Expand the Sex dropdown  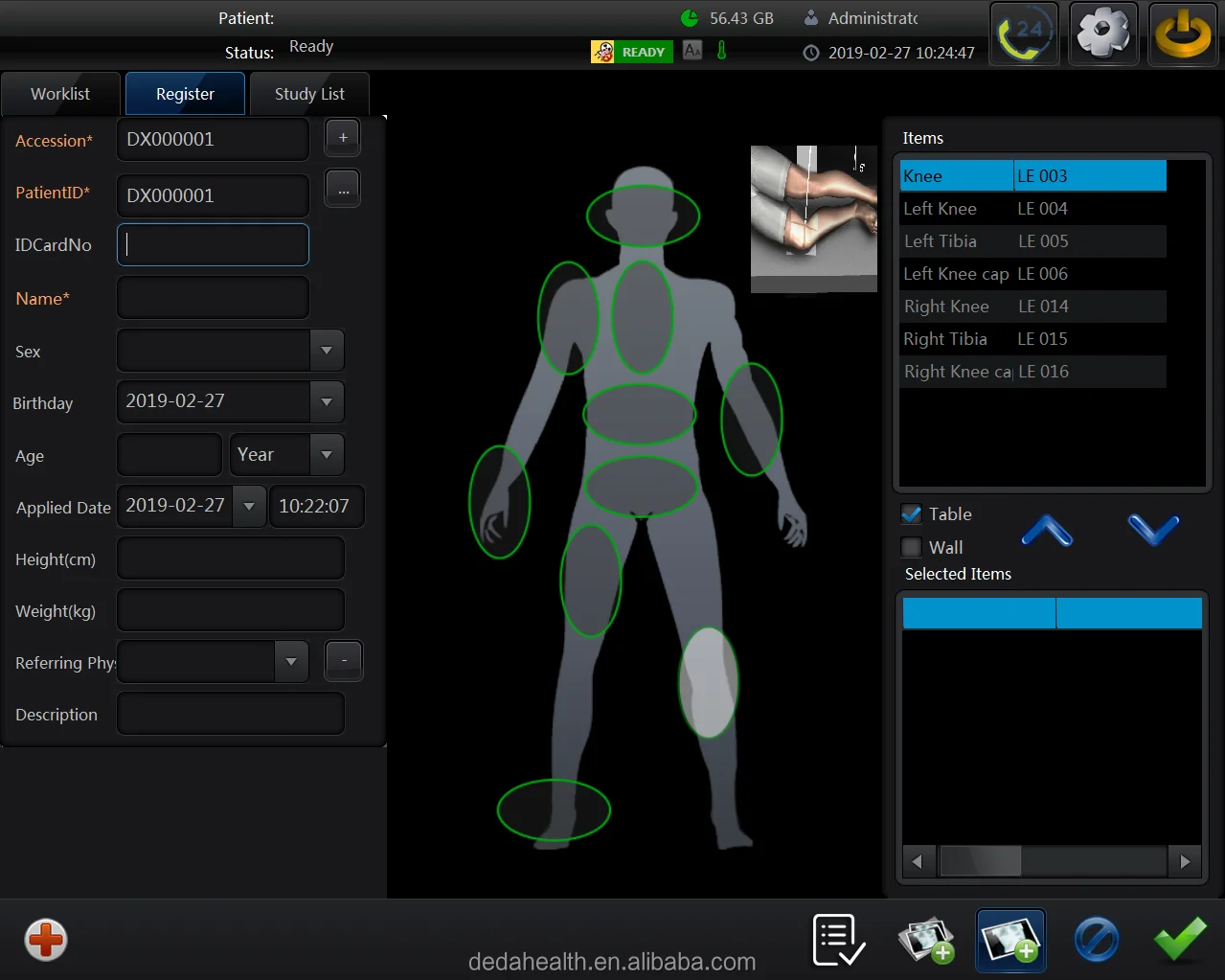[x=327, y=351]
